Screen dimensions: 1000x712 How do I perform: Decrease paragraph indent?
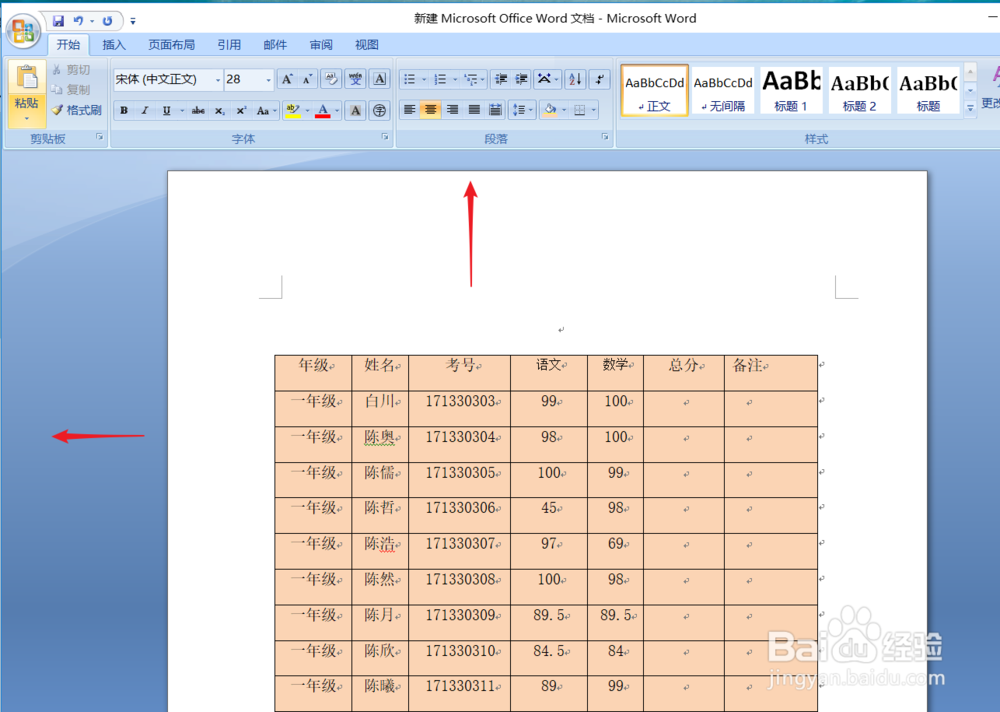[x=501, y=79]
